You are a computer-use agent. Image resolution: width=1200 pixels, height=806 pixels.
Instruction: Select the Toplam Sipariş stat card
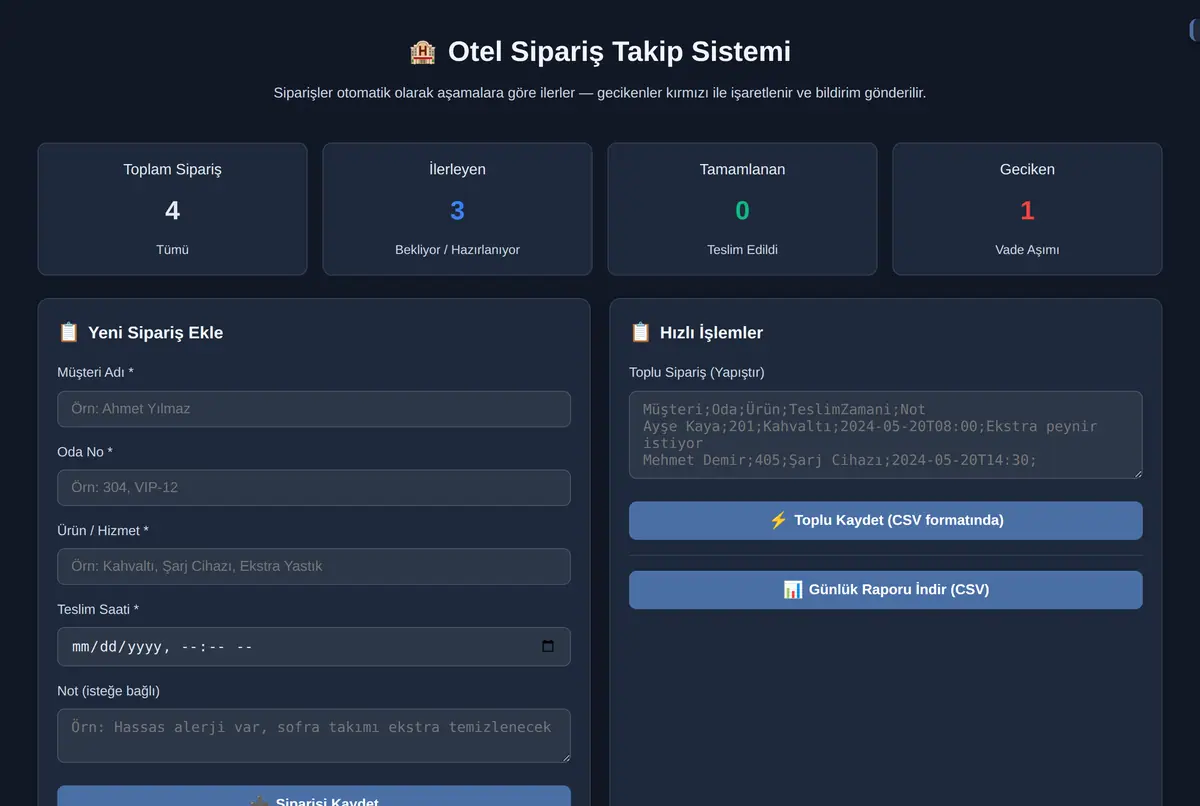click(x=172, y=209)
